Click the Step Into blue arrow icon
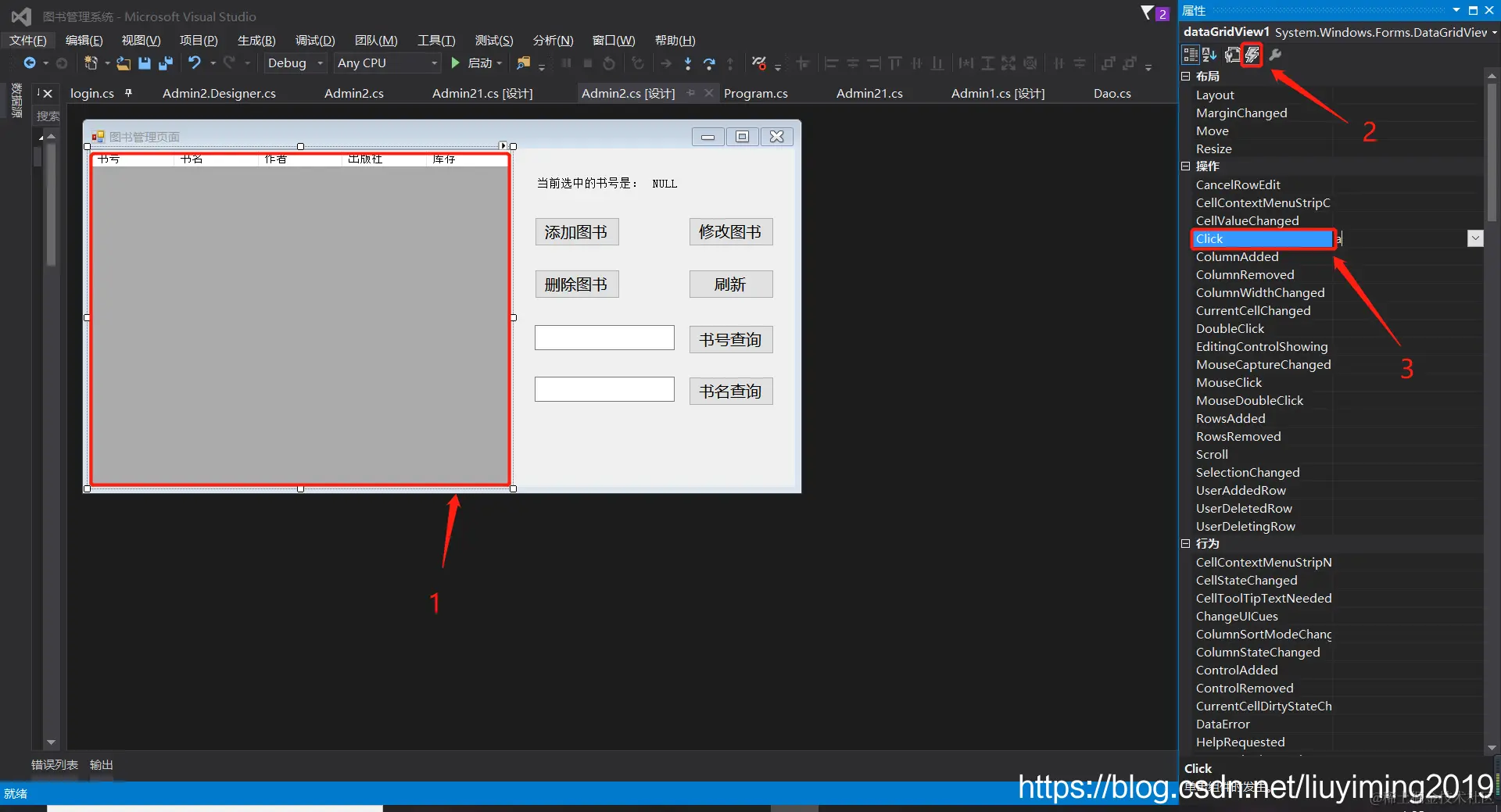This screenshot has height=812, width=1501. [688, 63]
